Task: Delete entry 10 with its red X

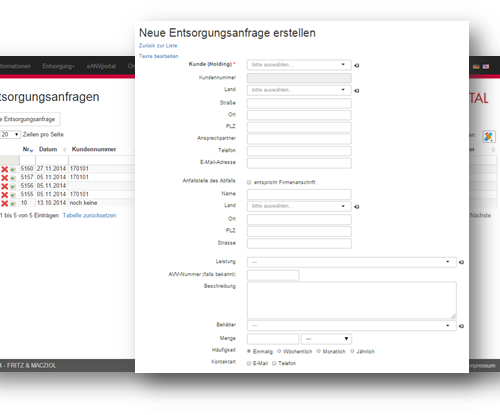Action: click(5, 203)
